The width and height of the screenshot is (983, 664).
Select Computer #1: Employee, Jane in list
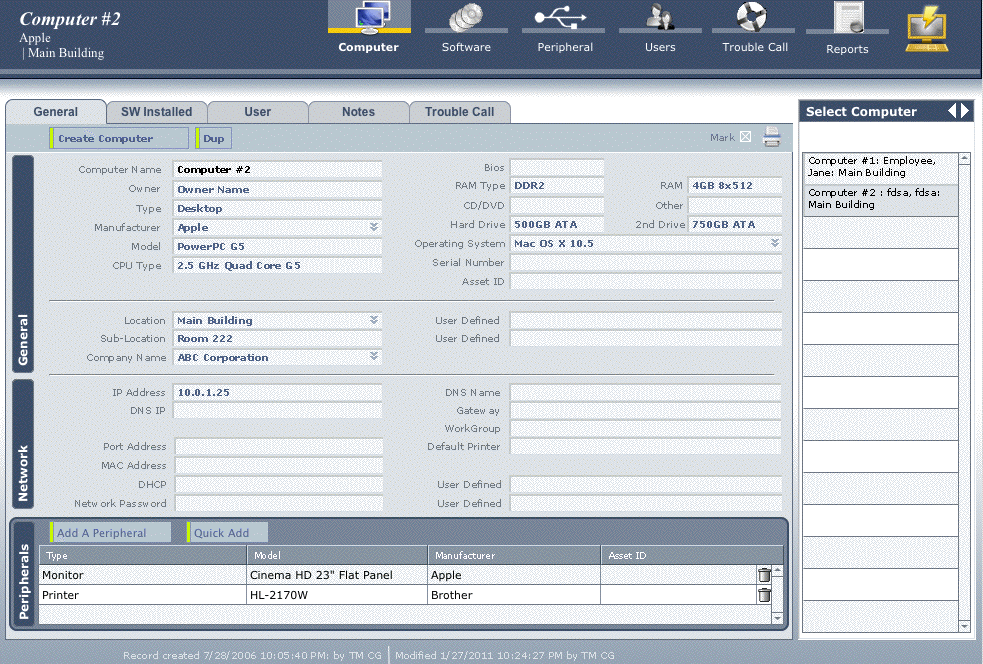point(878,169)
